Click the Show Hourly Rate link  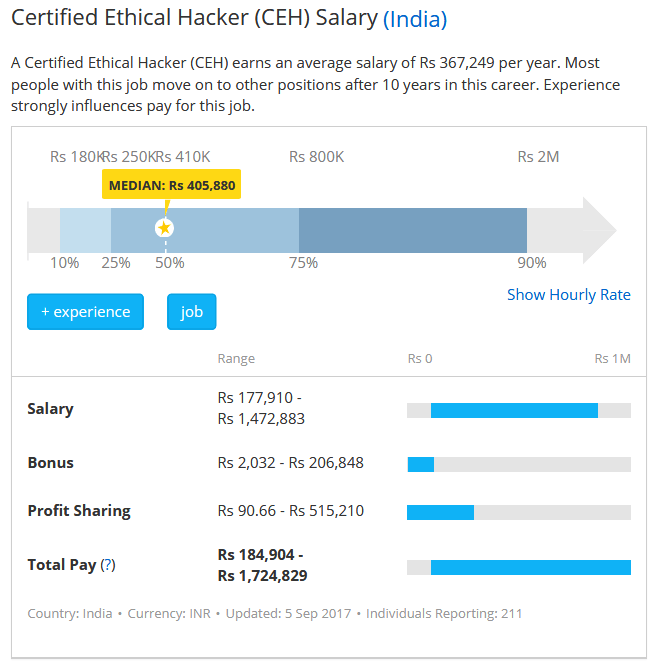[568, 294]
